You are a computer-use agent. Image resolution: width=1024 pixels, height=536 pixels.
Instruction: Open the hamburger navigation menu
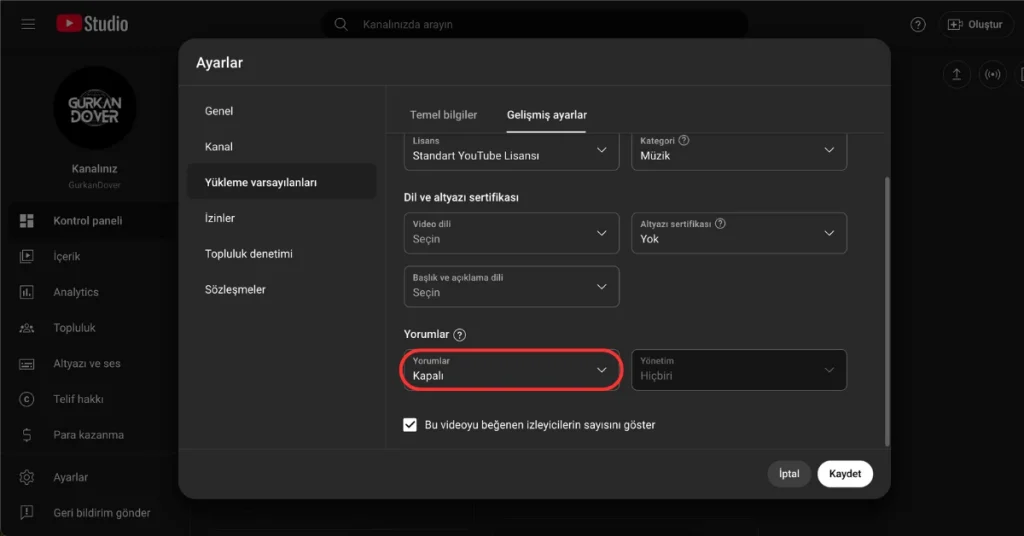click(27, 24)
